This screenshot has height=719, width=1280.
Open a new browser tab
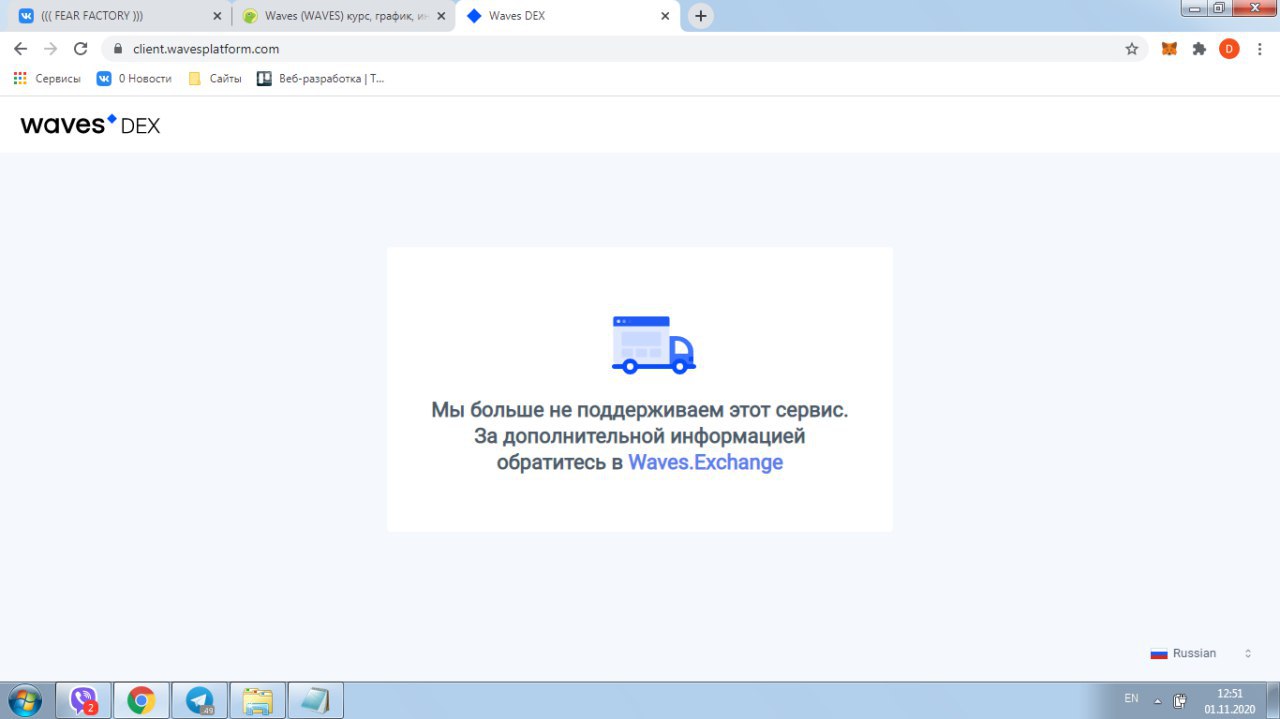tap(701, 16)
